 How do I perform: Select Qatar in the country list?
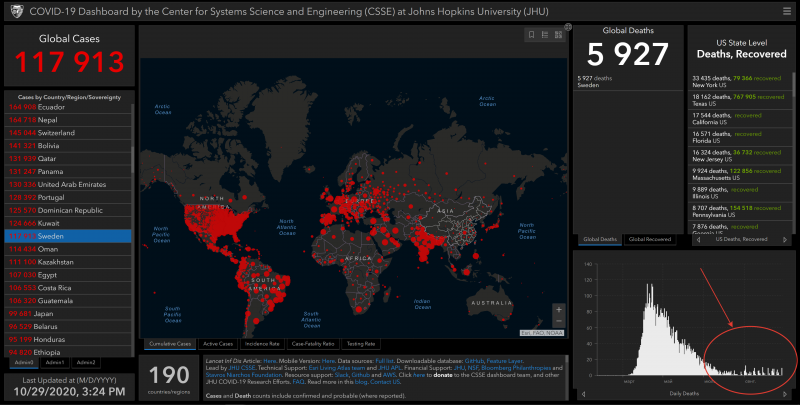pos(68,159)
